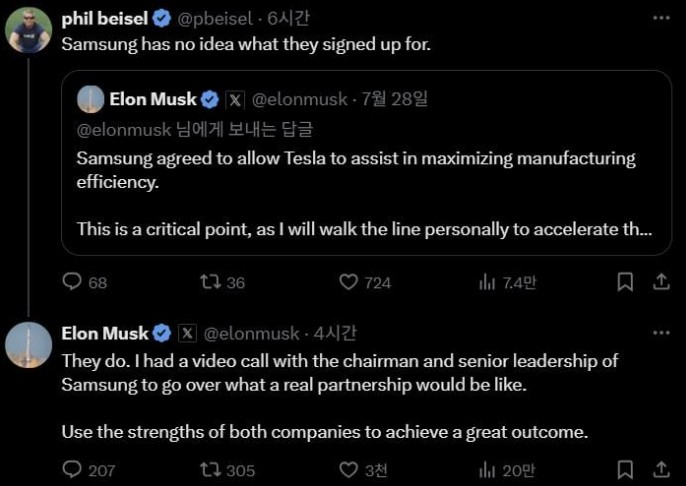Viewport: 686px width, 486px height.
Task: Reply to Elon Musk's bottom post
Action: (72, 469)
